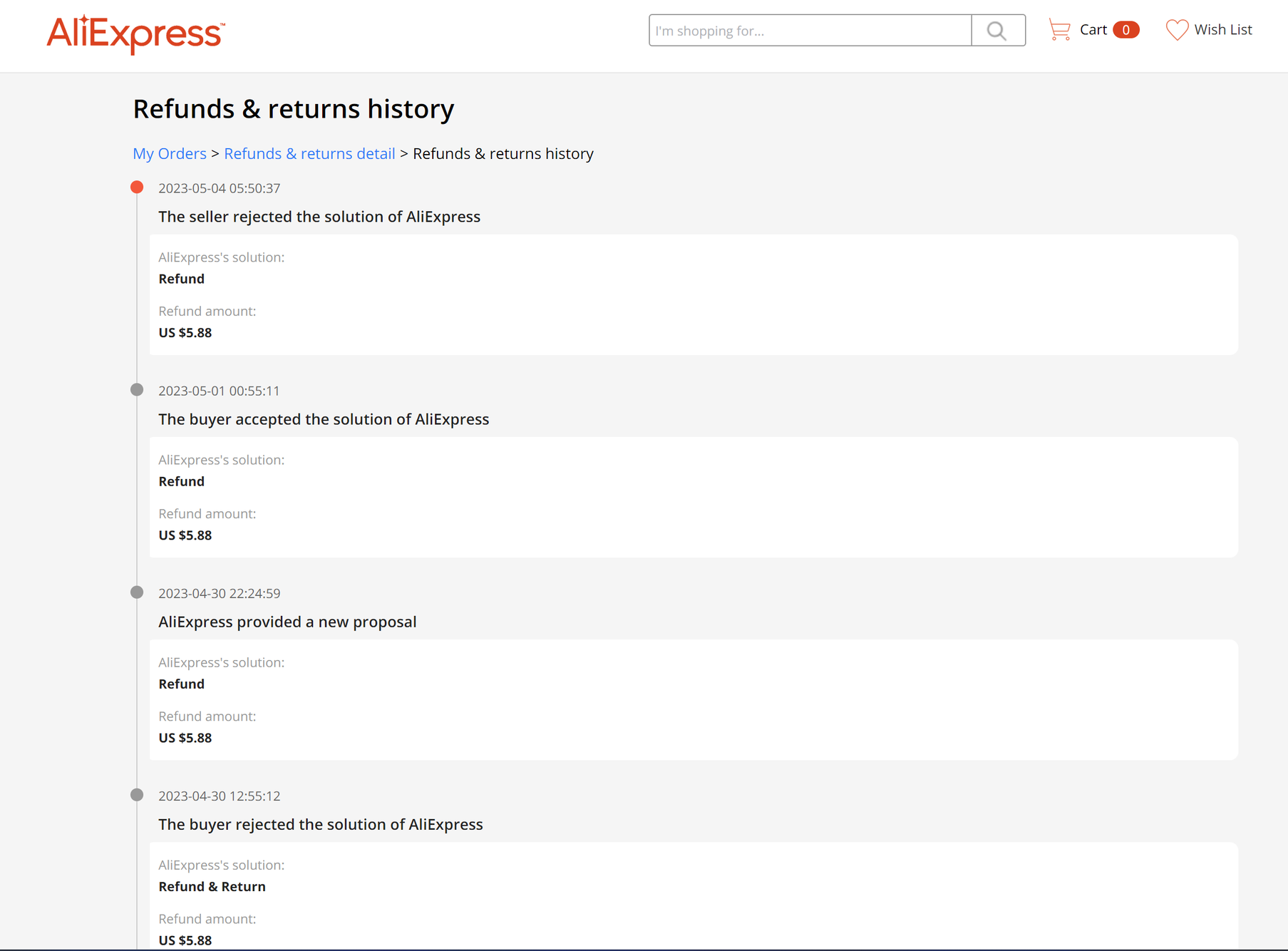
Task: Focus the "I'm shopping for..." search field
Action: tap(810, 31)
